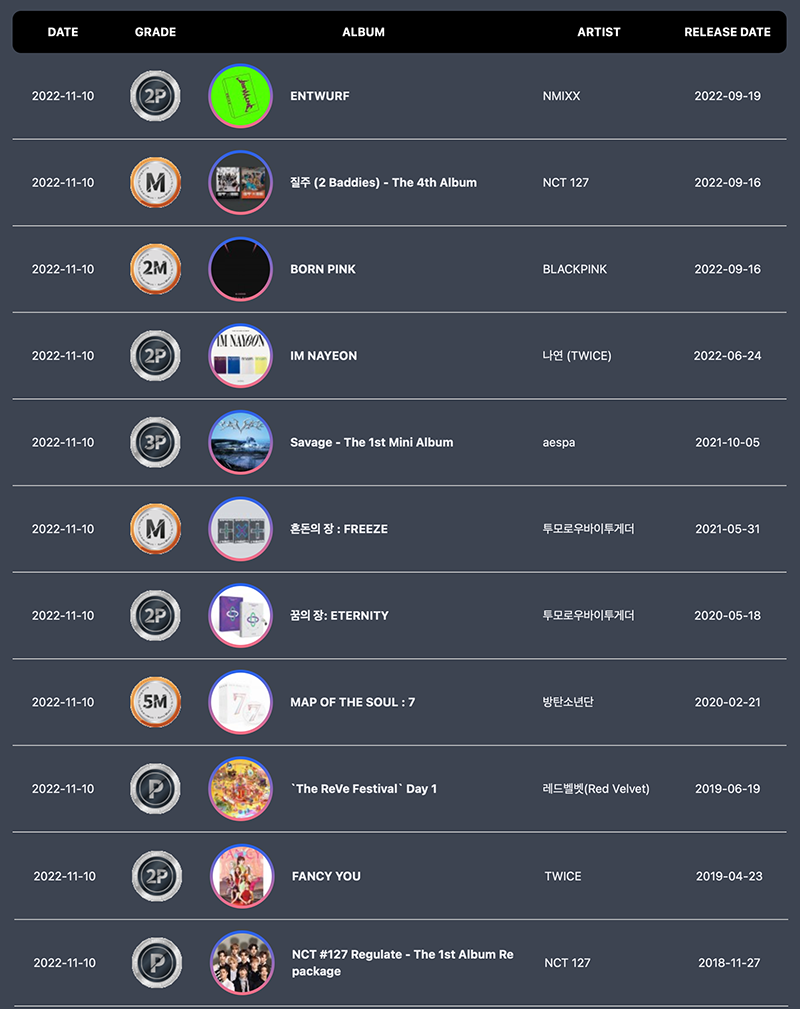The height and width of the screenshot is (1009, 800).
Task: Open the MAP OF THE SOUL : 7 album title
Action: (x=353, y=702)
